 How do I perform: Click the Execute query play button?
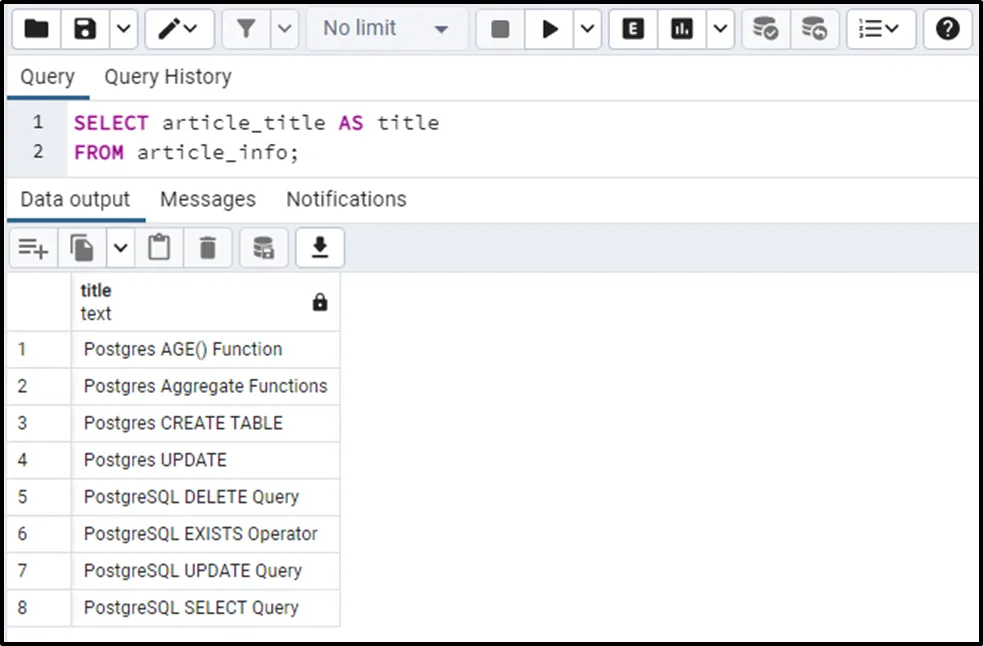[x=550, y=29]
